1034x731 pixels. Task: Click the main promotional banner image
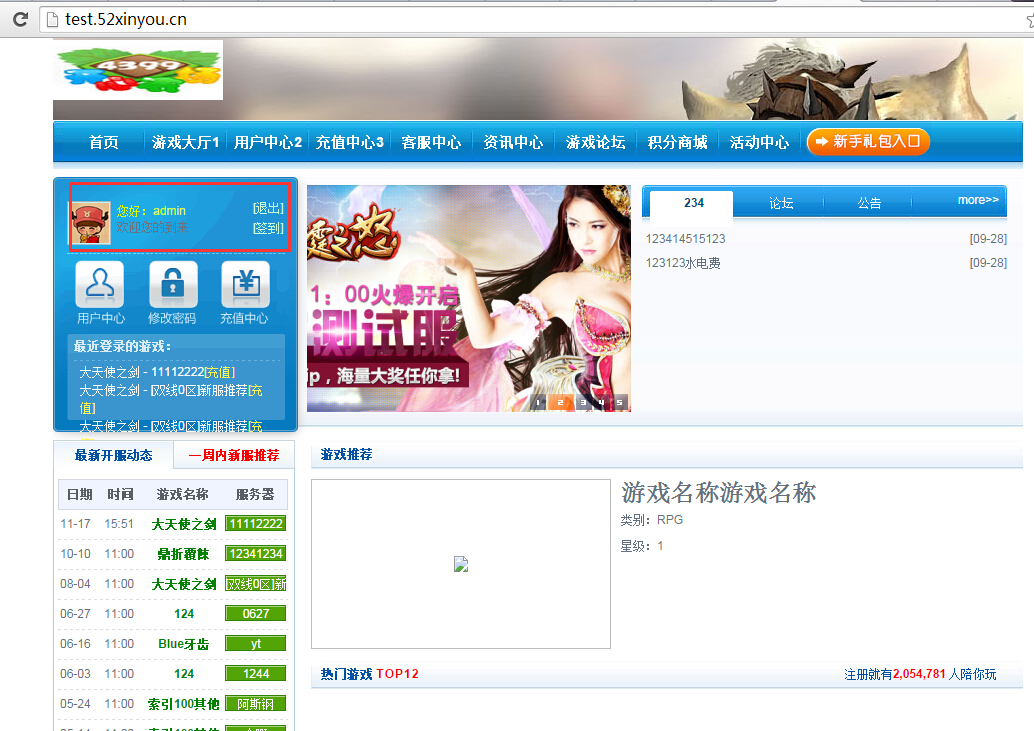tap(469, 299)
